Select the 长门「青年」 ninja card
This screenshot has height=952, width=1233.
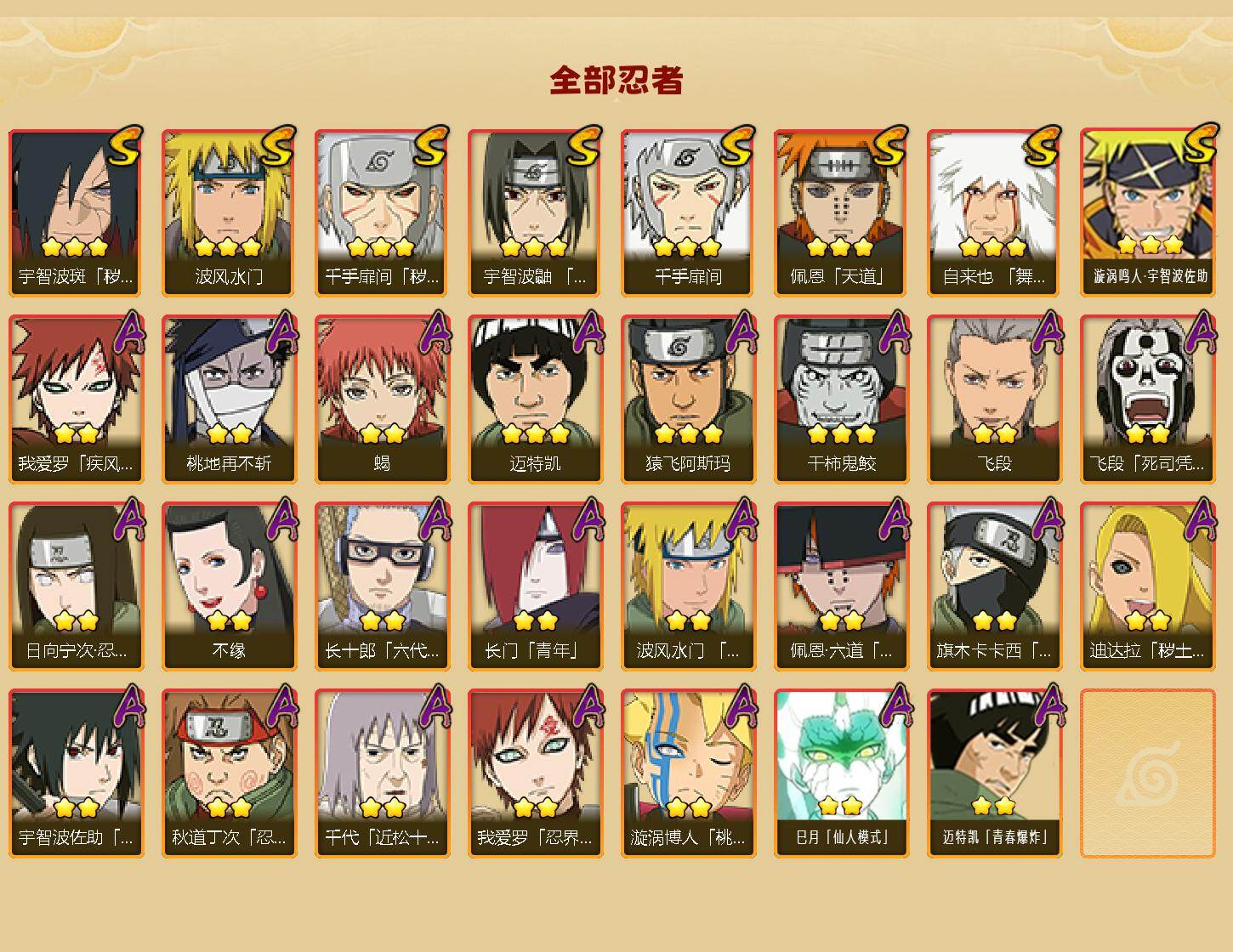pyautogui.click(x=536, y=586)
